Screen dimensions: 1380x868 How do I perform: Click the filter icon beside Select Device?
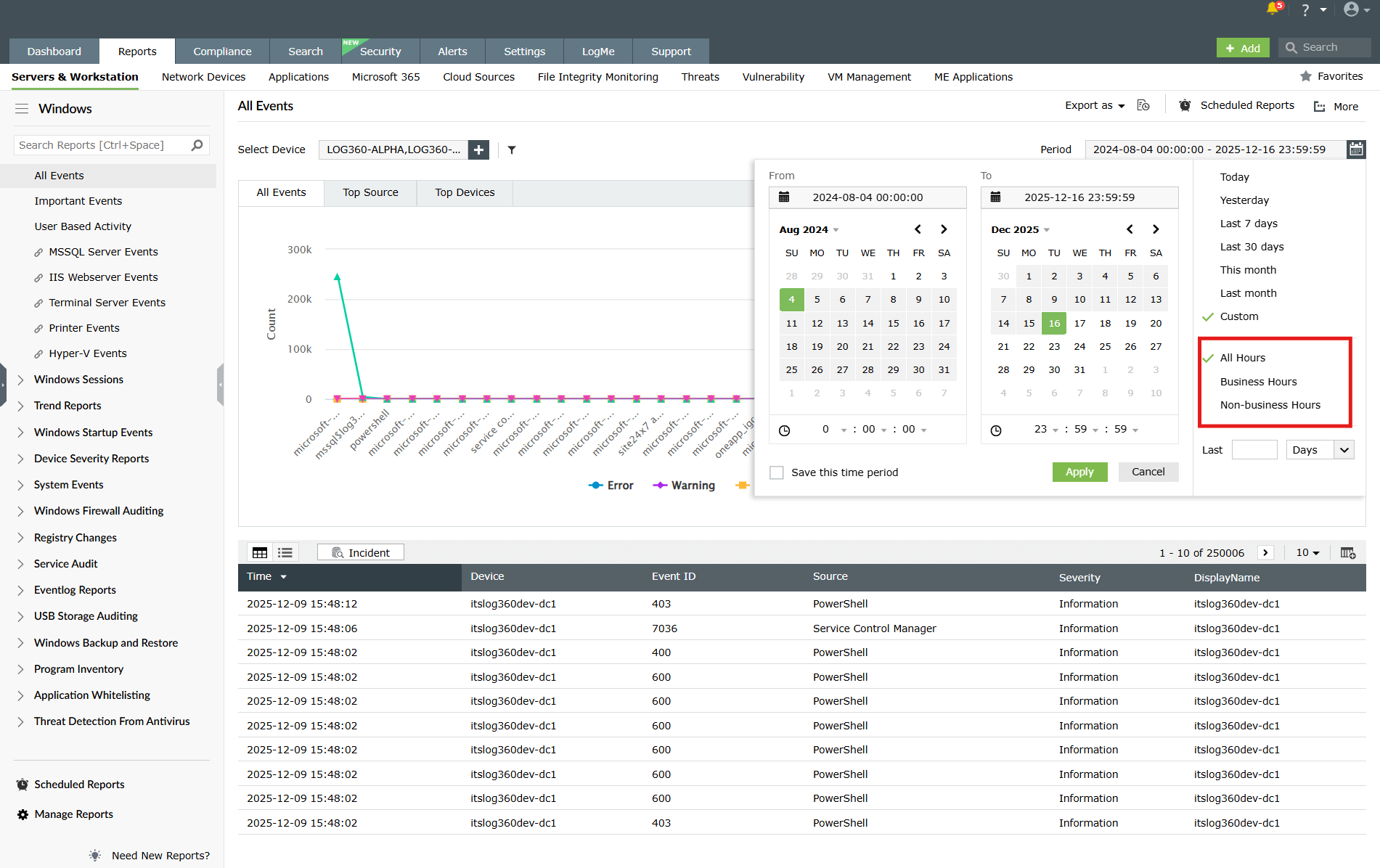pyautogui.click(x=512, y=150)
